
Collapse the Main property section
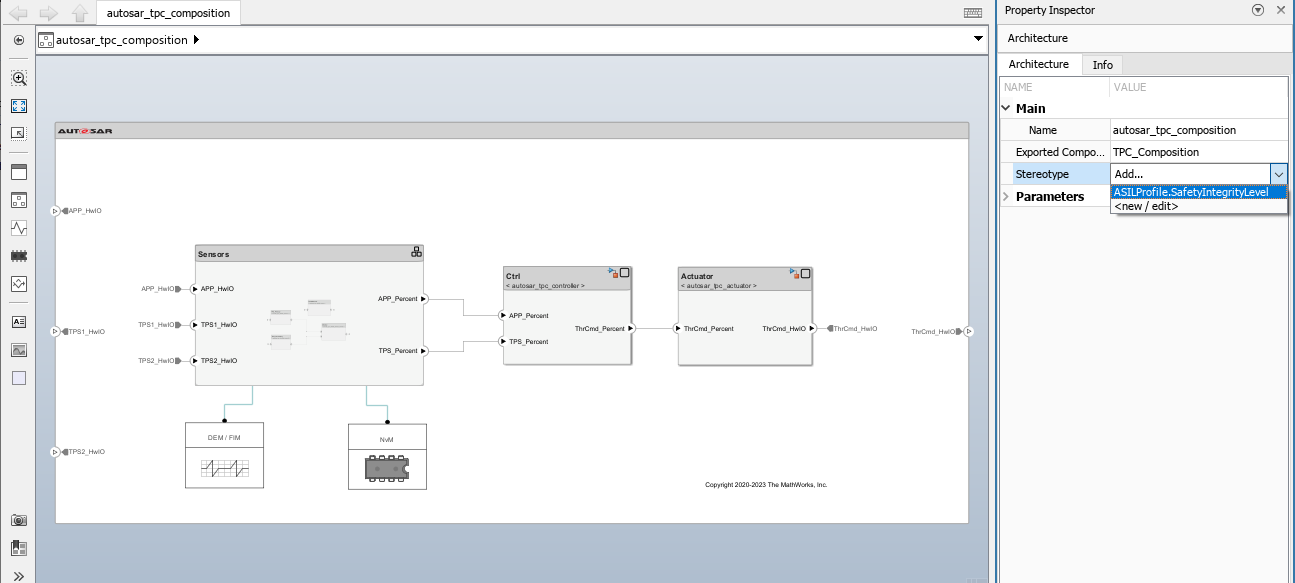pos(1006,108)
